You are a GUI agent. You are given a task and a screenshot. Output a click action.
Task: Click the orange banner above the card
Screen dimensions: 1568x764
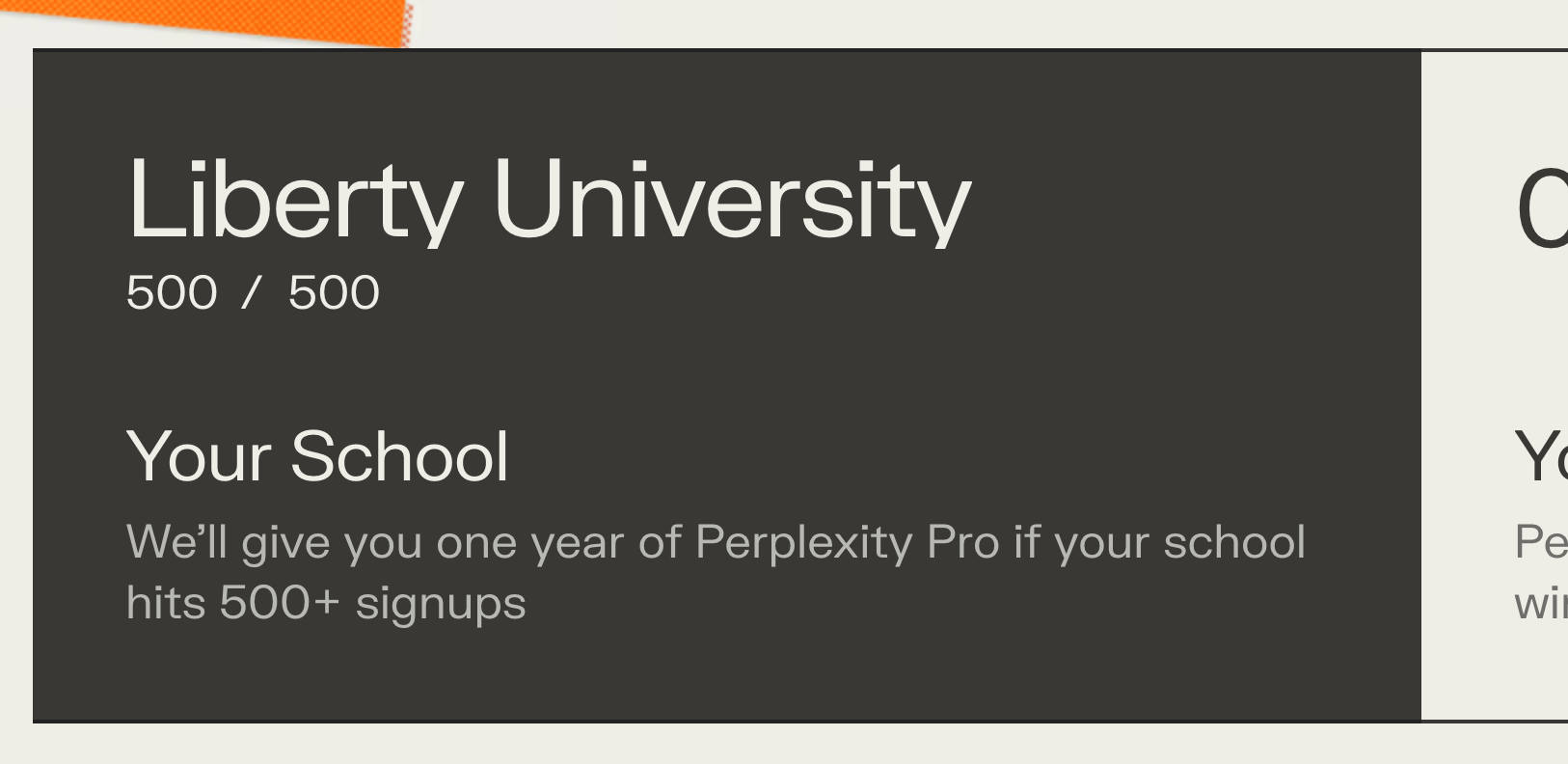(205, 19)
